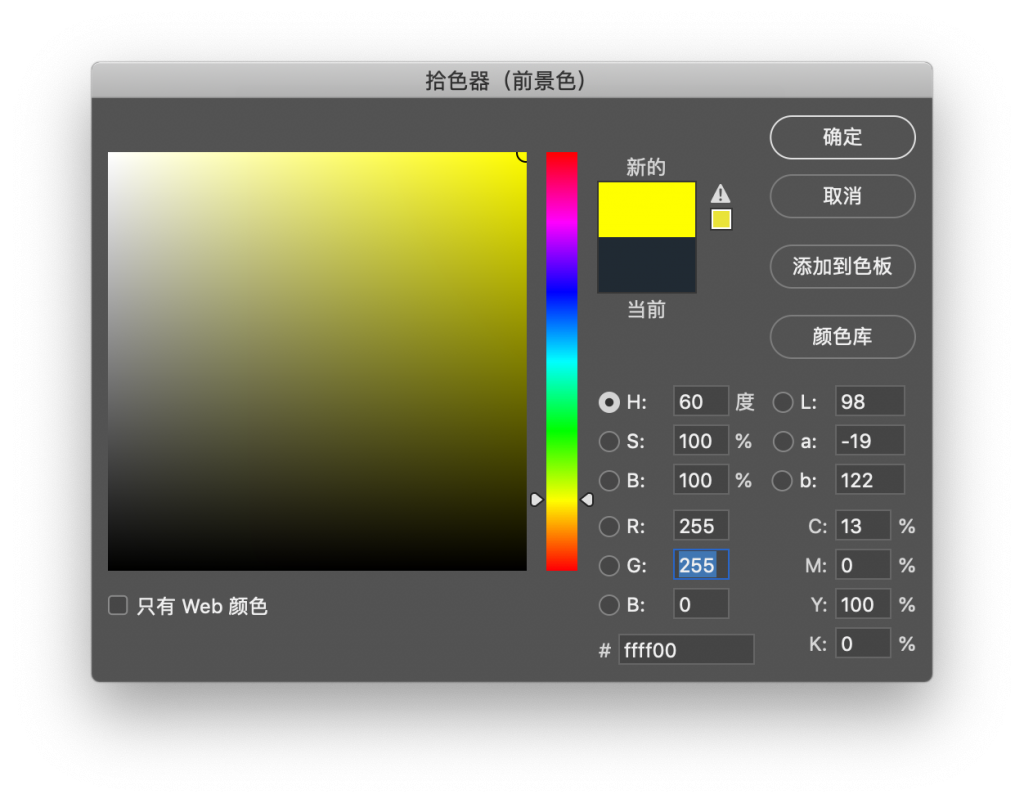This screenshot has height=803, width=1024.
Task: Click the center of the color field
Action: coord(317,361)
